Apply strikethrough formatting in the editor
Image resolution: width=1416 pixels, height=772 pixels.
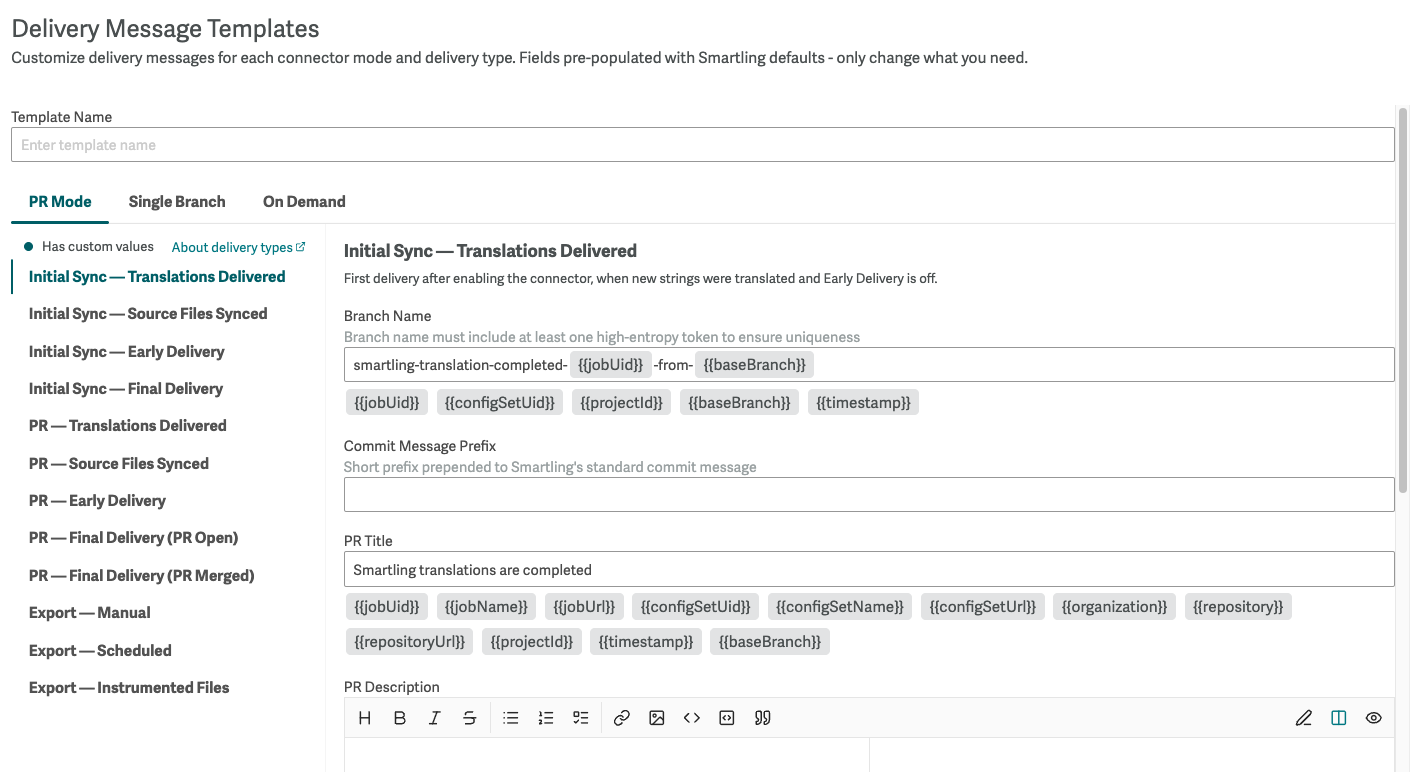pyautogui.click(x=470, y=718)
